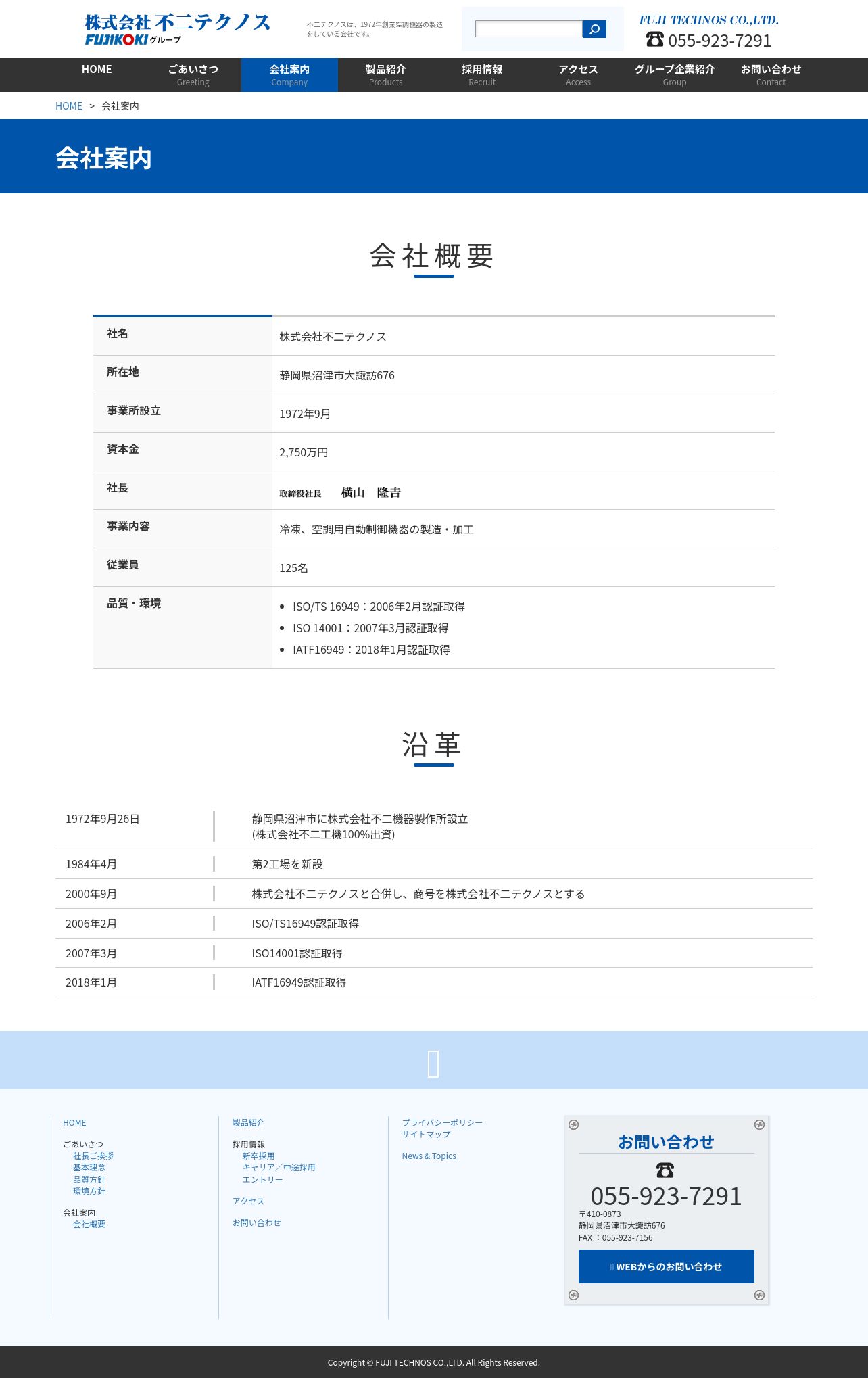This screenshot has height=1378, width=868.
Task: Click the HOME breadcrumb link
Action: pos(69,106)
